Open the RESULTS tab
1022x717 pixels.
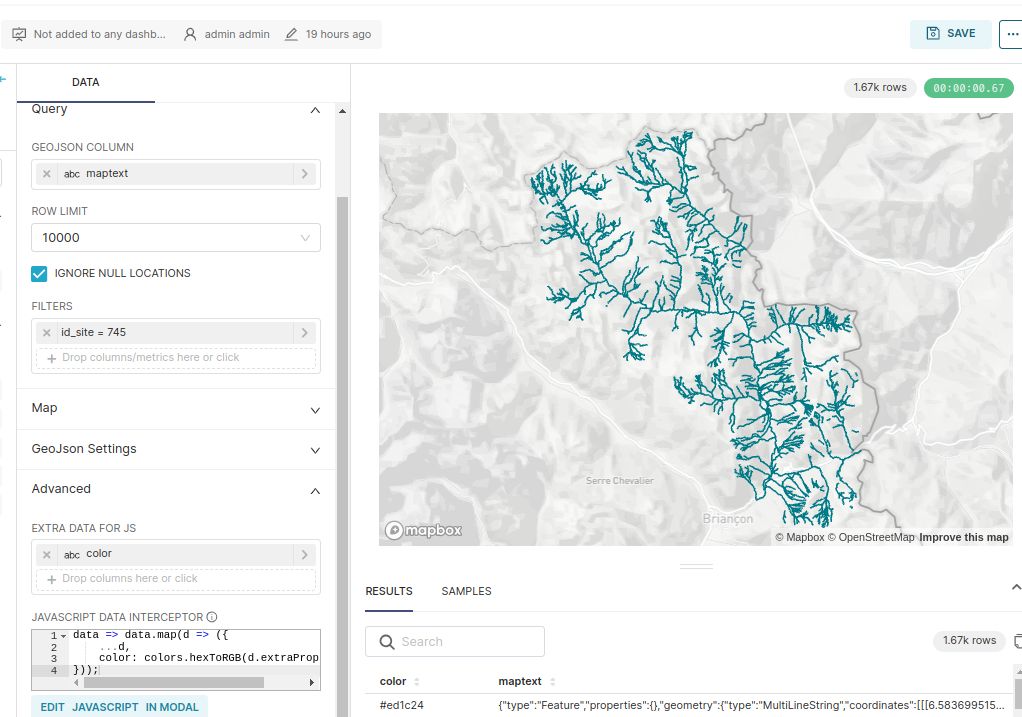point(389,591)
